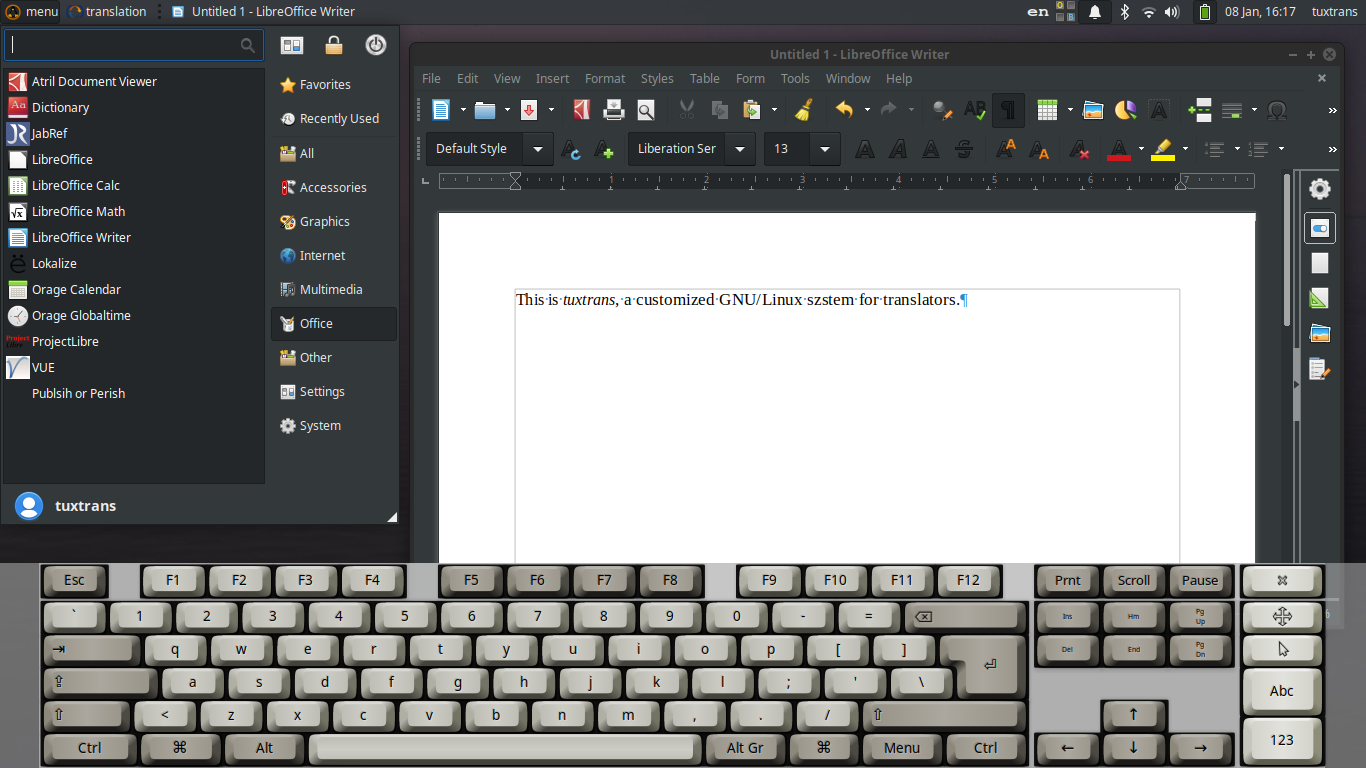The width and height of the screenshot is (1366, 768).
Task: Toggle the left Ctrl key on the on-screen keyboard
Action: point(89,748)
